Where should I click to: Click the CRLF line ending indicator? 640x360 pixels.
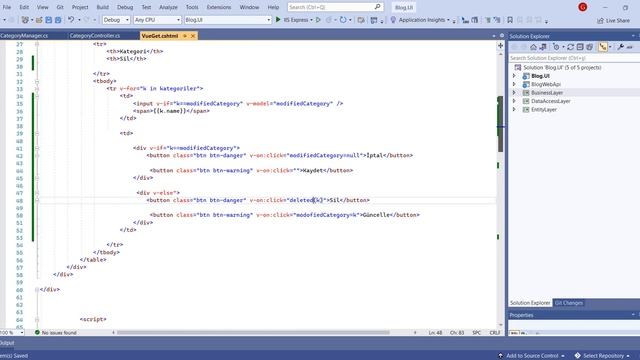pos(495,333)
